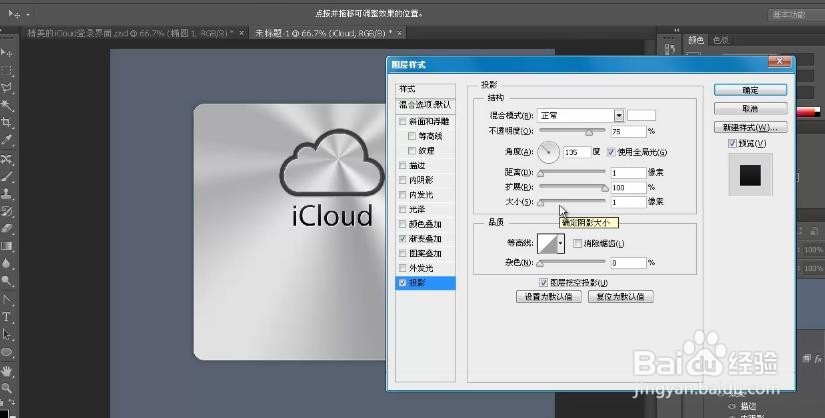This screenshot has height=418, width=825.
Task: Select the Pen tool
Action: 6,300
